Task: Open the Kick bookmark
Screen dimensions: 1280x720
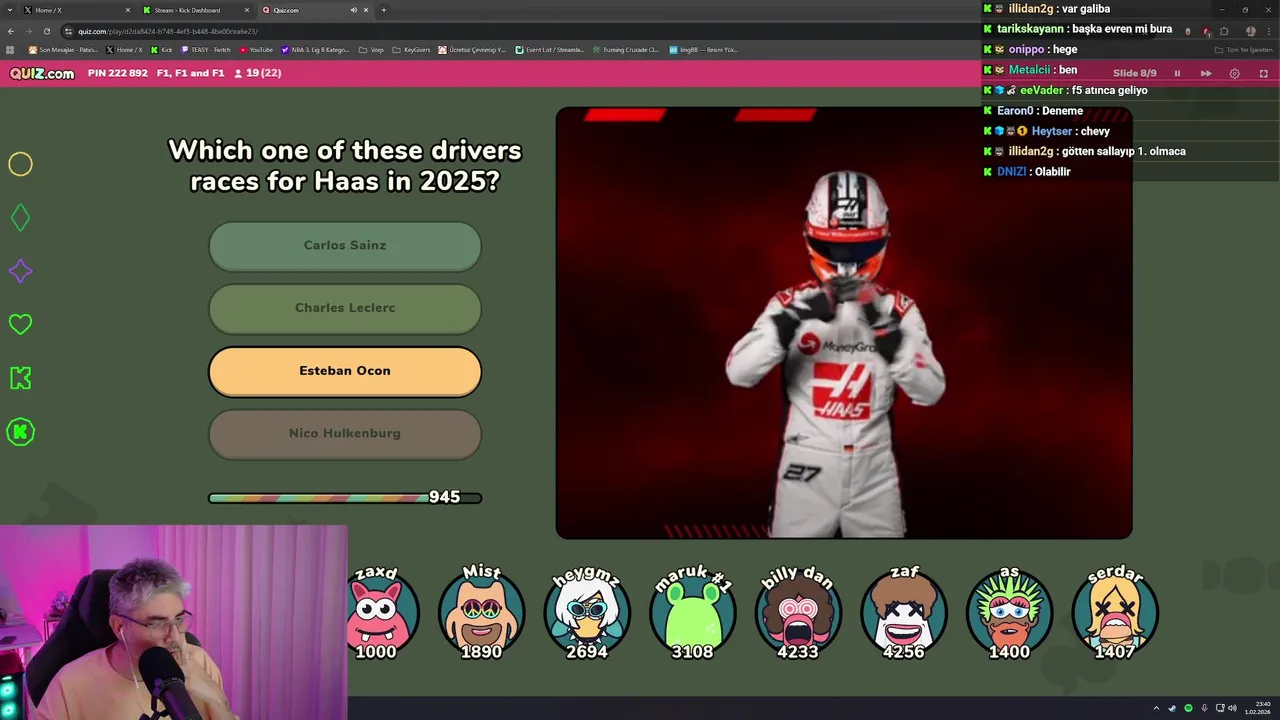Action: click(x=161, y=50)
